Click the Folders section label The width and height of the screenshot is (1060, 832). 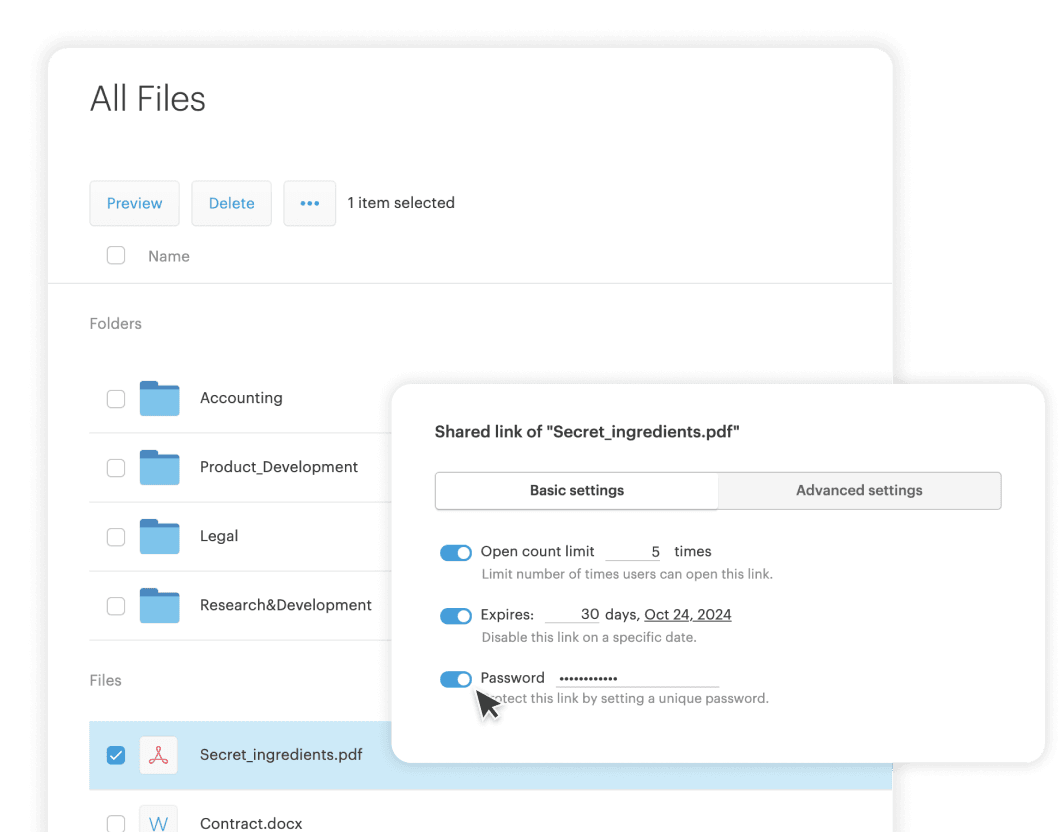116,324
